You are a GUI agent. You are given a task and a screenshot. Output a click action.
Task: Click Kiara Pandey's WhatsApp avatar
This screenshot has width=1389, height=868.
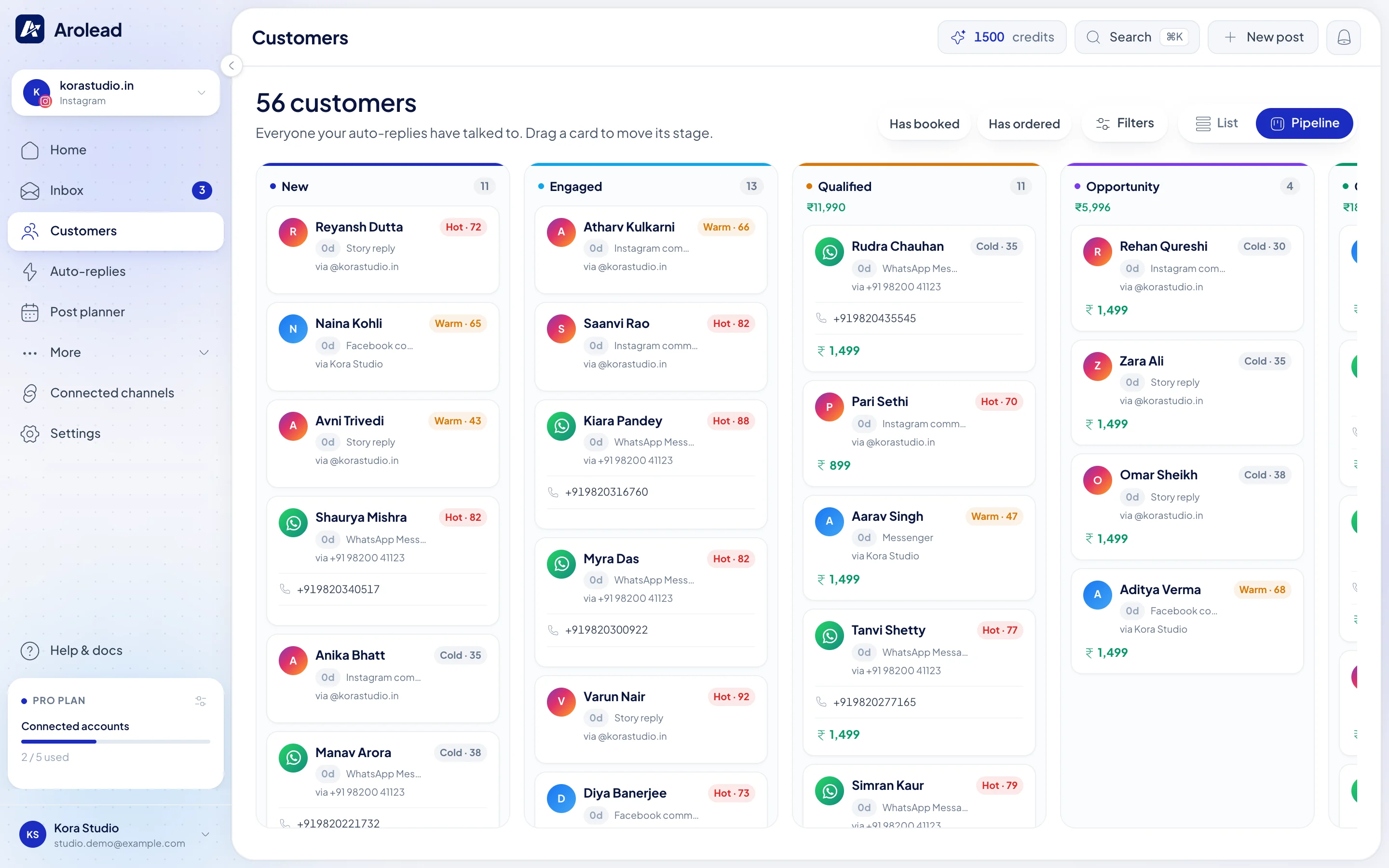(x=561, y=427)
